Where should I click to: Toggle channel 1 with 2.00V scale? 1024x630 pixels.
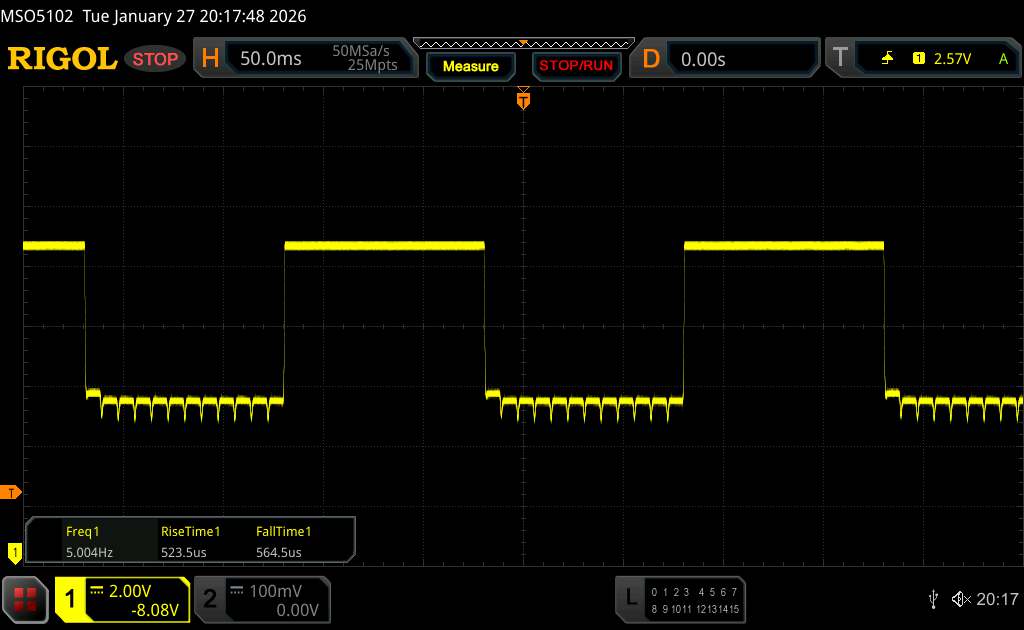click(122, 598)
